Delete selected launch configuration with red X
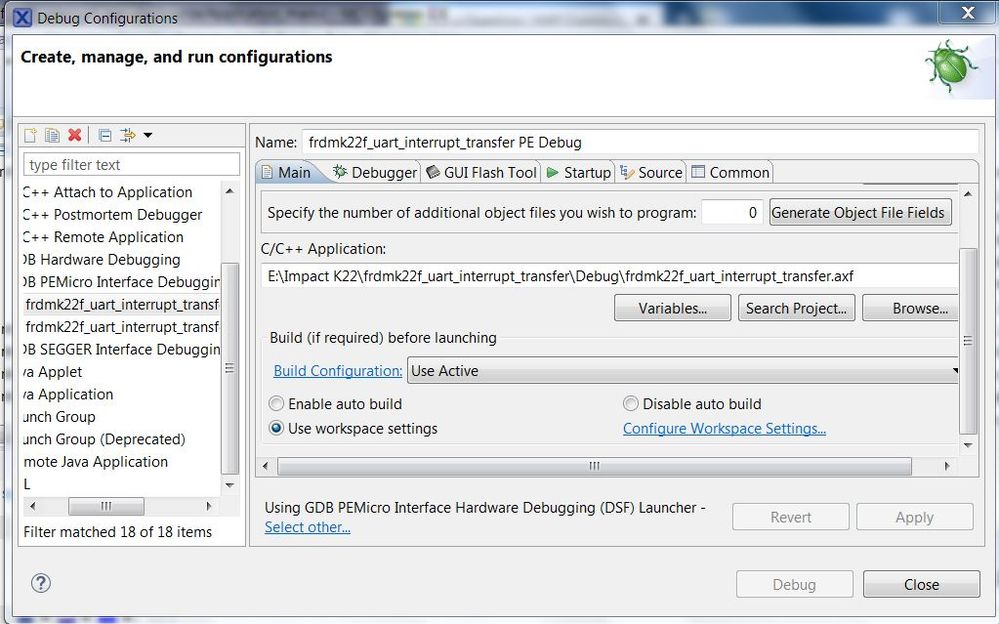This screenshot has width=999, height=624. coord(74,135)
